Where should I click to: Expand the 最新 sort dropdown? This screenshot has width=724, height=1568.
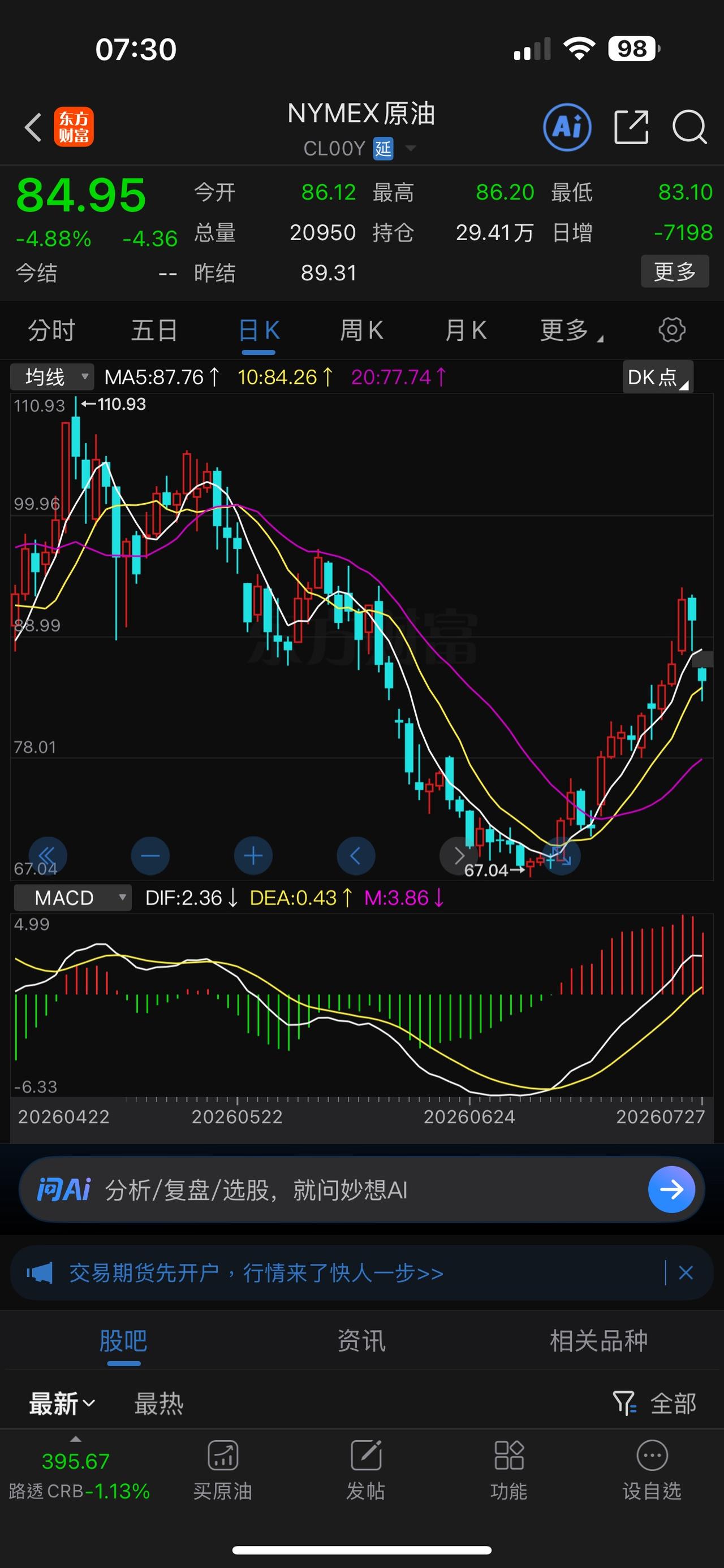(x=62, y=1404)
